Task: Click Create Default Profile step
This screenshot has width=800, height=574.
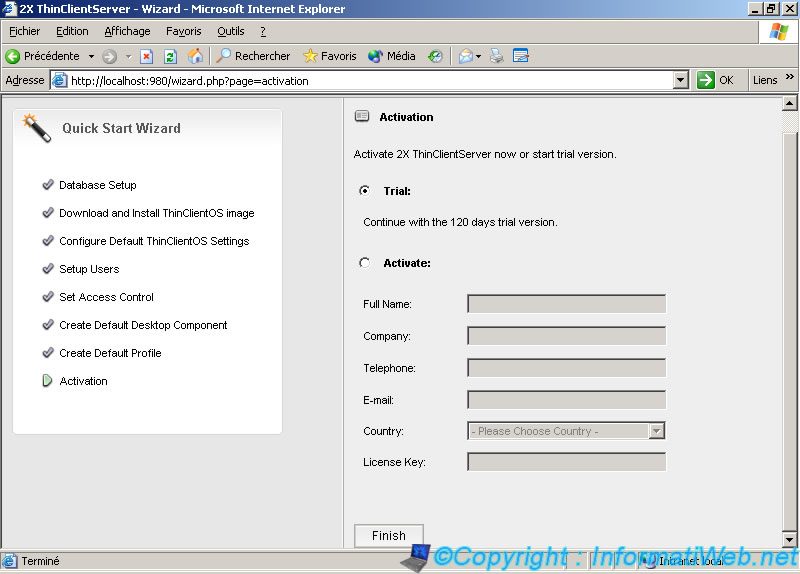Action: click(x=110, y=353)
